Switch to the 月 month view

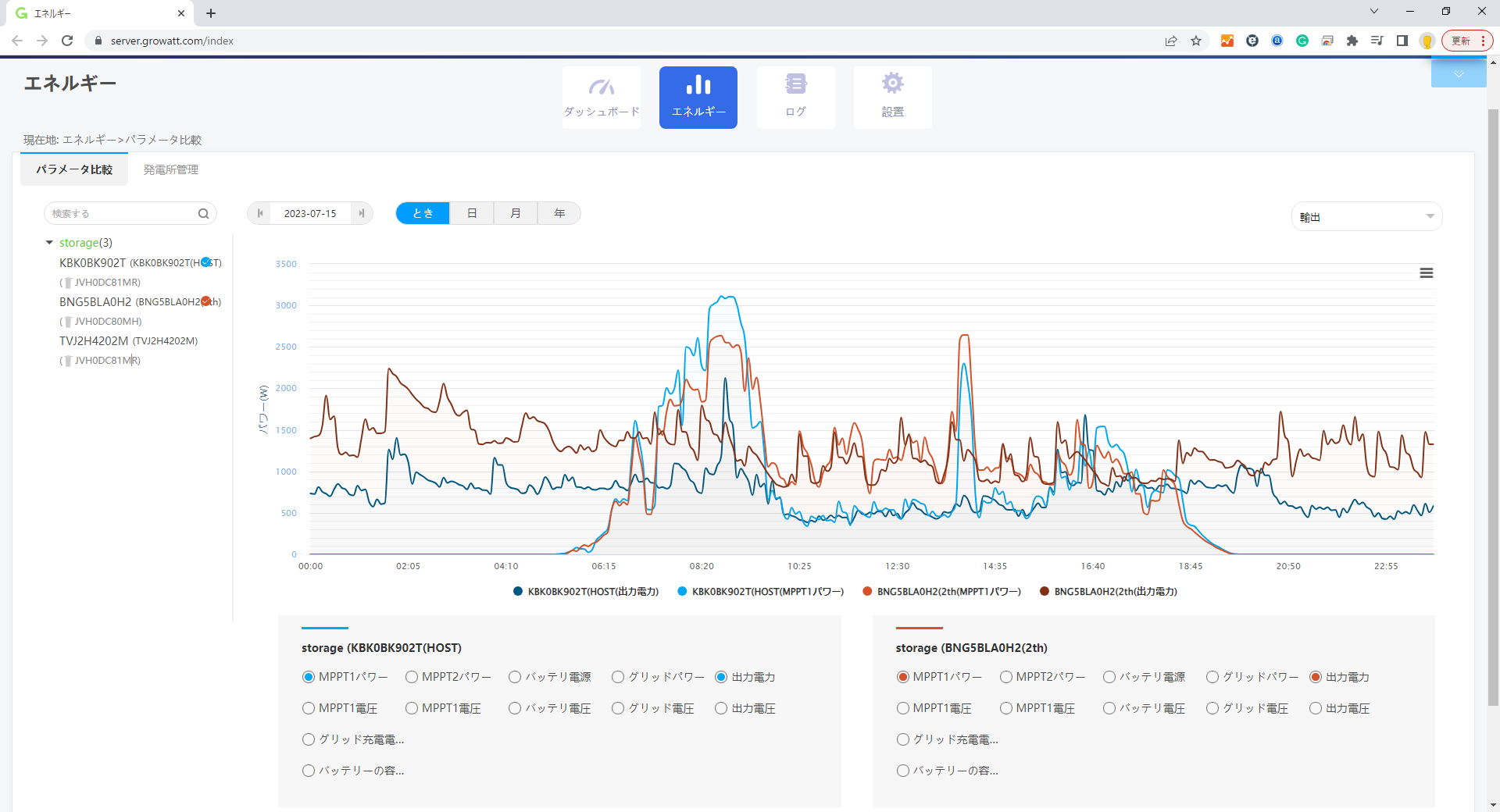(515, 213)
